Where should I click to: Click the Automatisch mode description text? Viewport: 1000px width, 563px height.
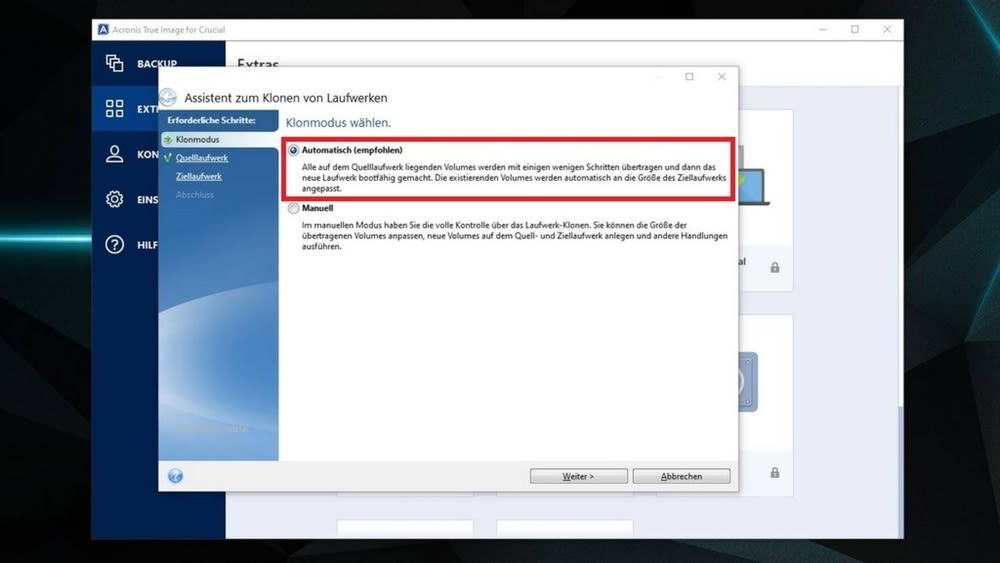click(x=514, y=178)
